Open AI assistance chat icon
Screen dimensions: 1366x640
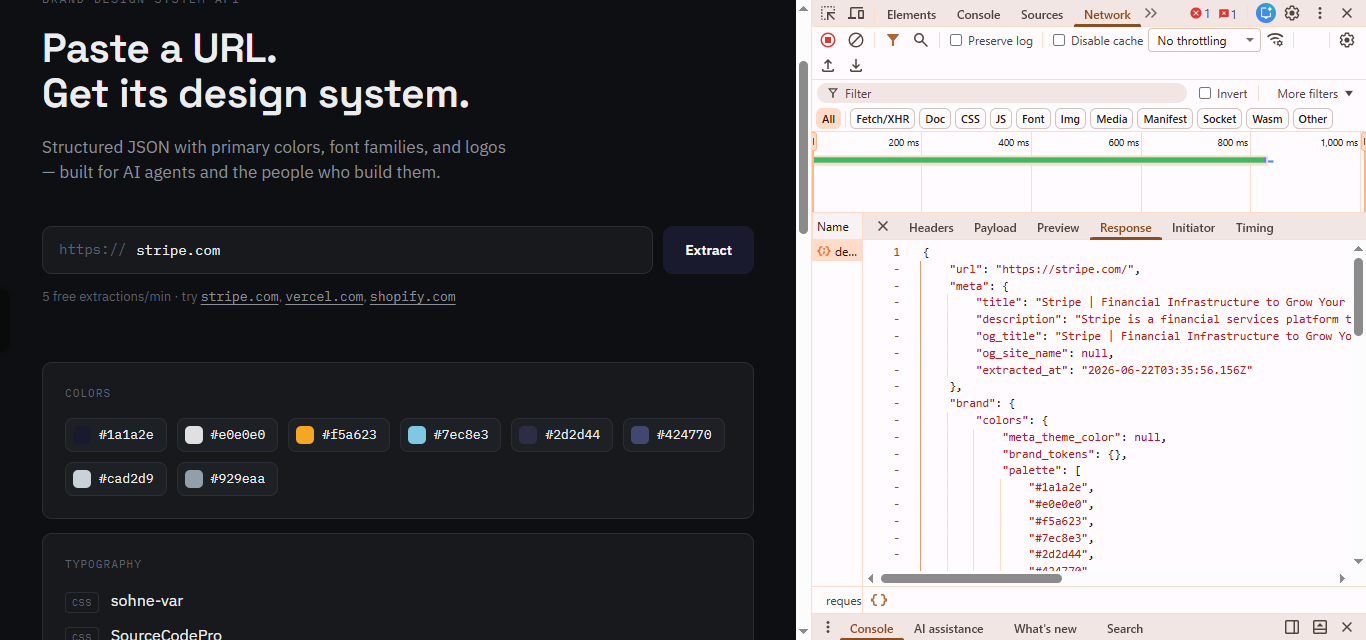(1266, 14)
